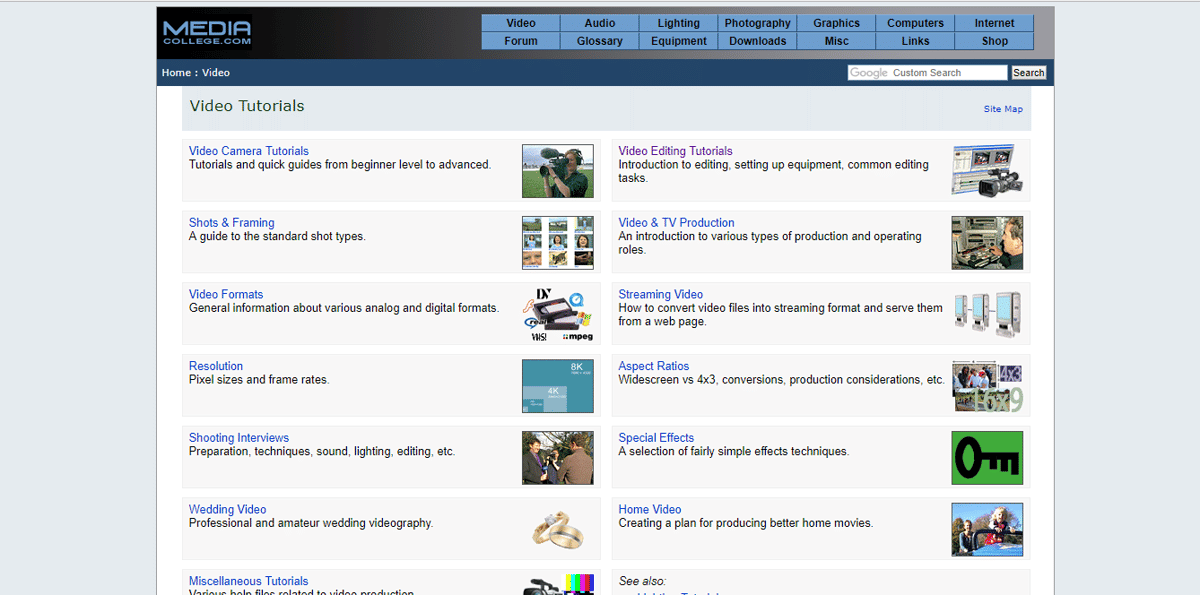Viewport: 1200px width, 595px height.
Task: Click the Home breadcrumb link
Action: [x=176, y=73]
